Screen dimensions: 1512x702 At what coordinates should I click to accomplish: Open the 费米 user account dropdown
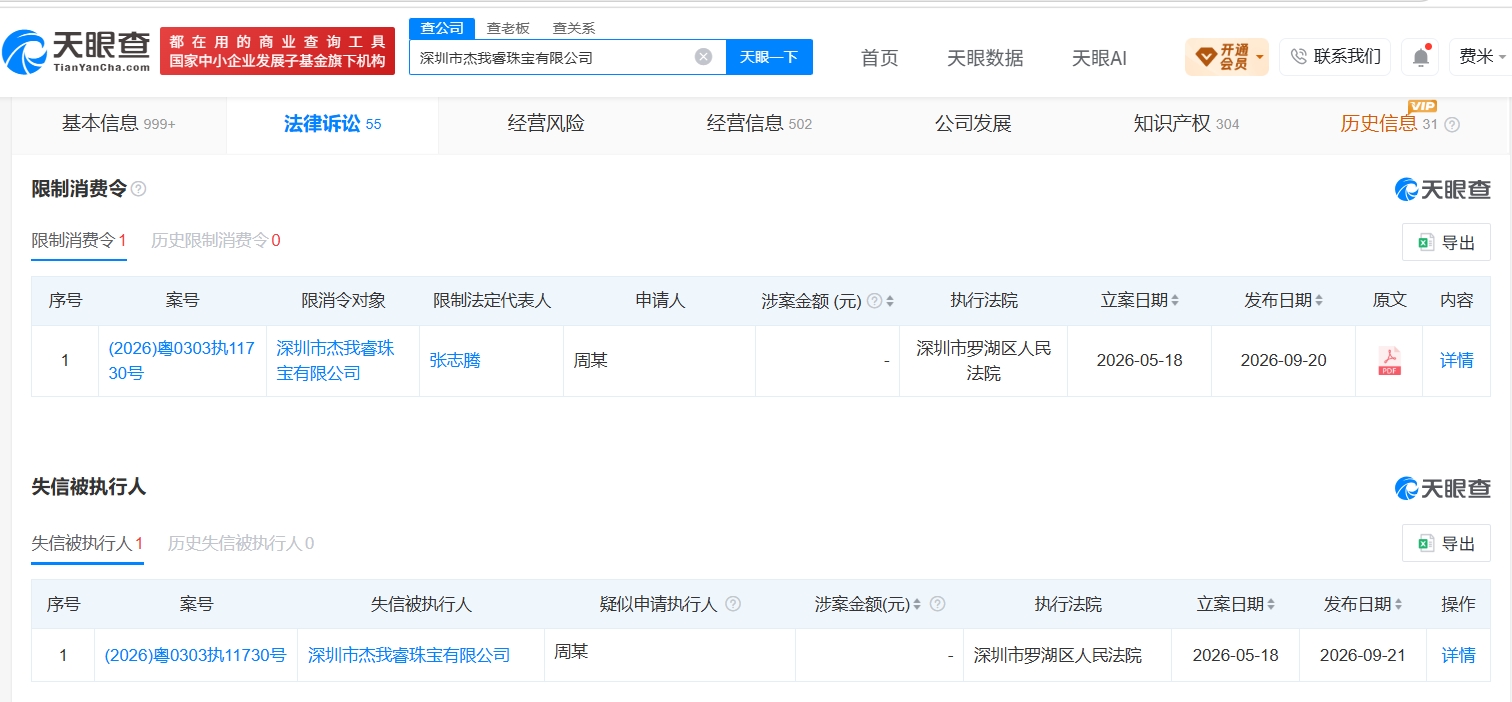pyautogui.click(x=1481, y=57)
